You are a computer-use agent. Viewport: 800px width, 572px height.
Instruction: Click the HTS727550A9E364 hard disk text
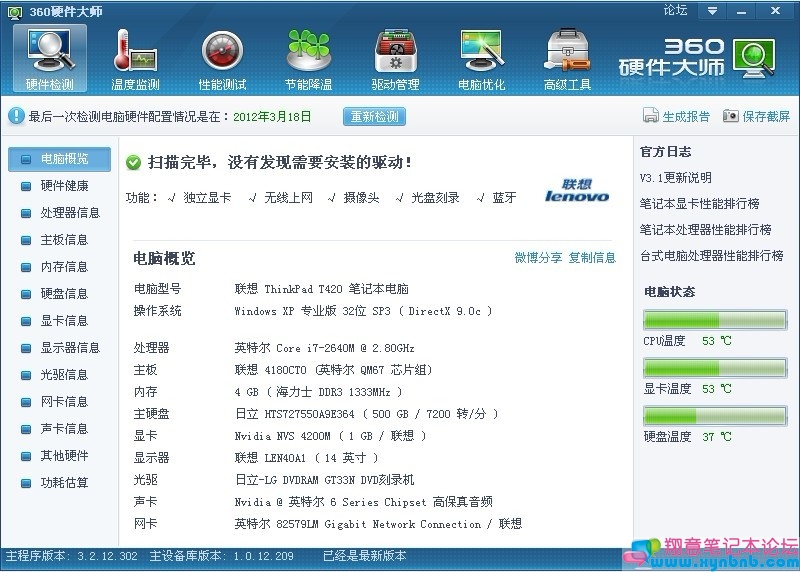click(x=366, y=414)
